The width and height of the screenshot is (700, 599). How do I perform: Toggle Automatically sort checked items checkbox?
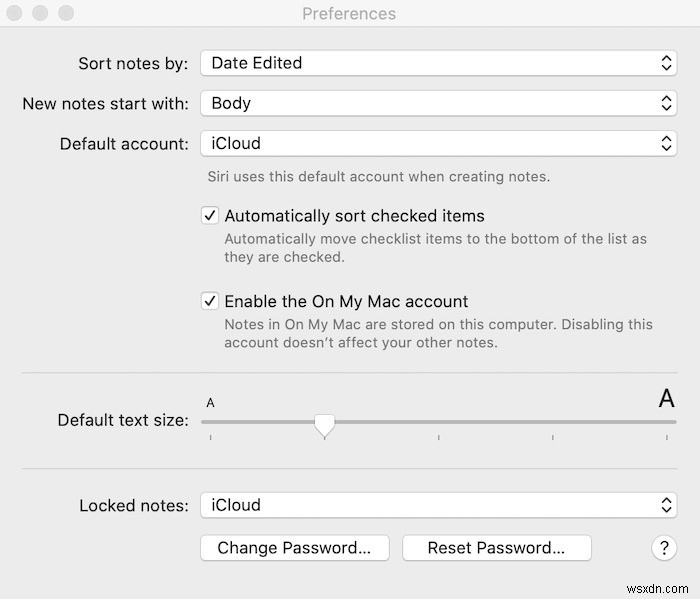(x=209, y=215)
